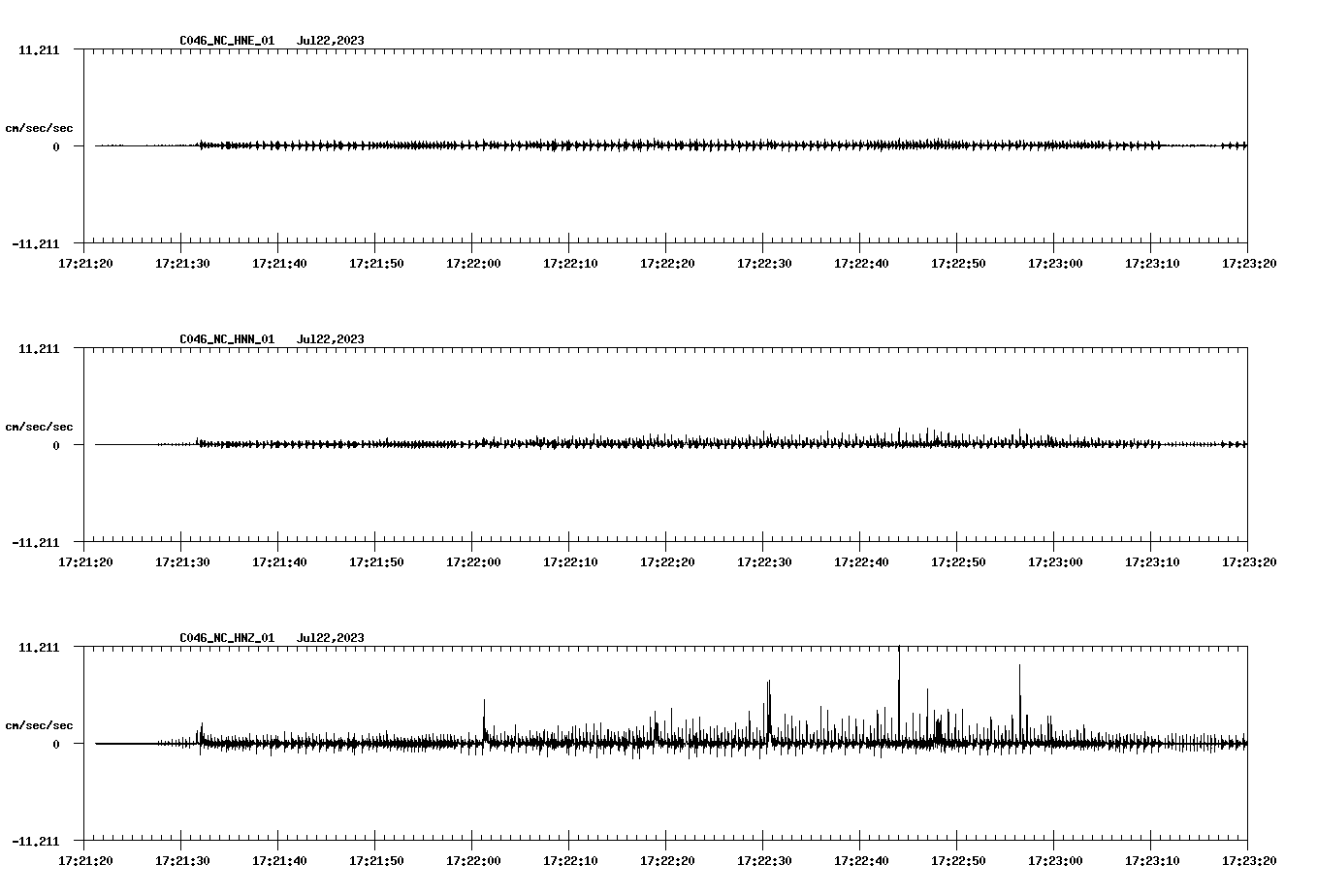Select the C046_NC_HNZ_01 channel label
Viewport: 1317px width, 896px height.
tap(225, 638)
